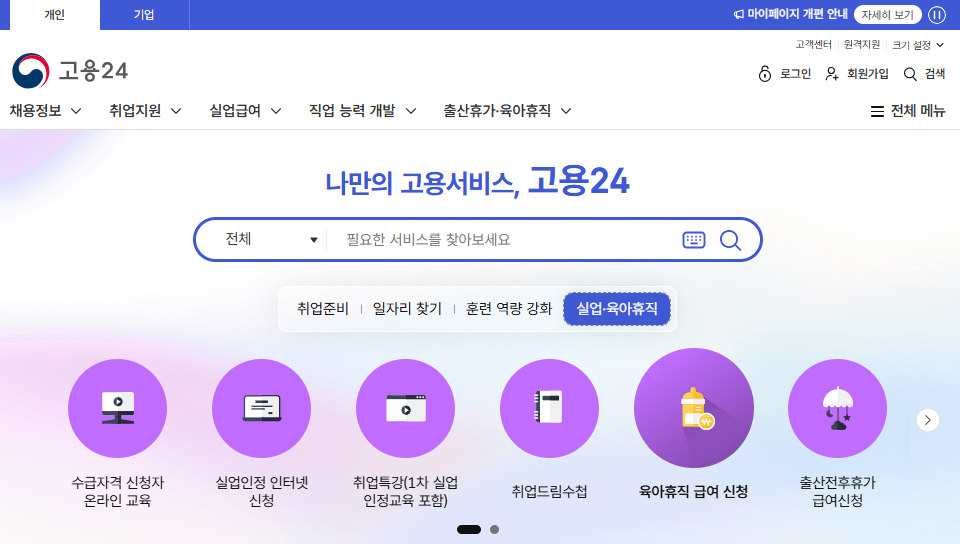
Task: Select the 실업인정 인터넷 신청 icon
Action: [261, 408]
